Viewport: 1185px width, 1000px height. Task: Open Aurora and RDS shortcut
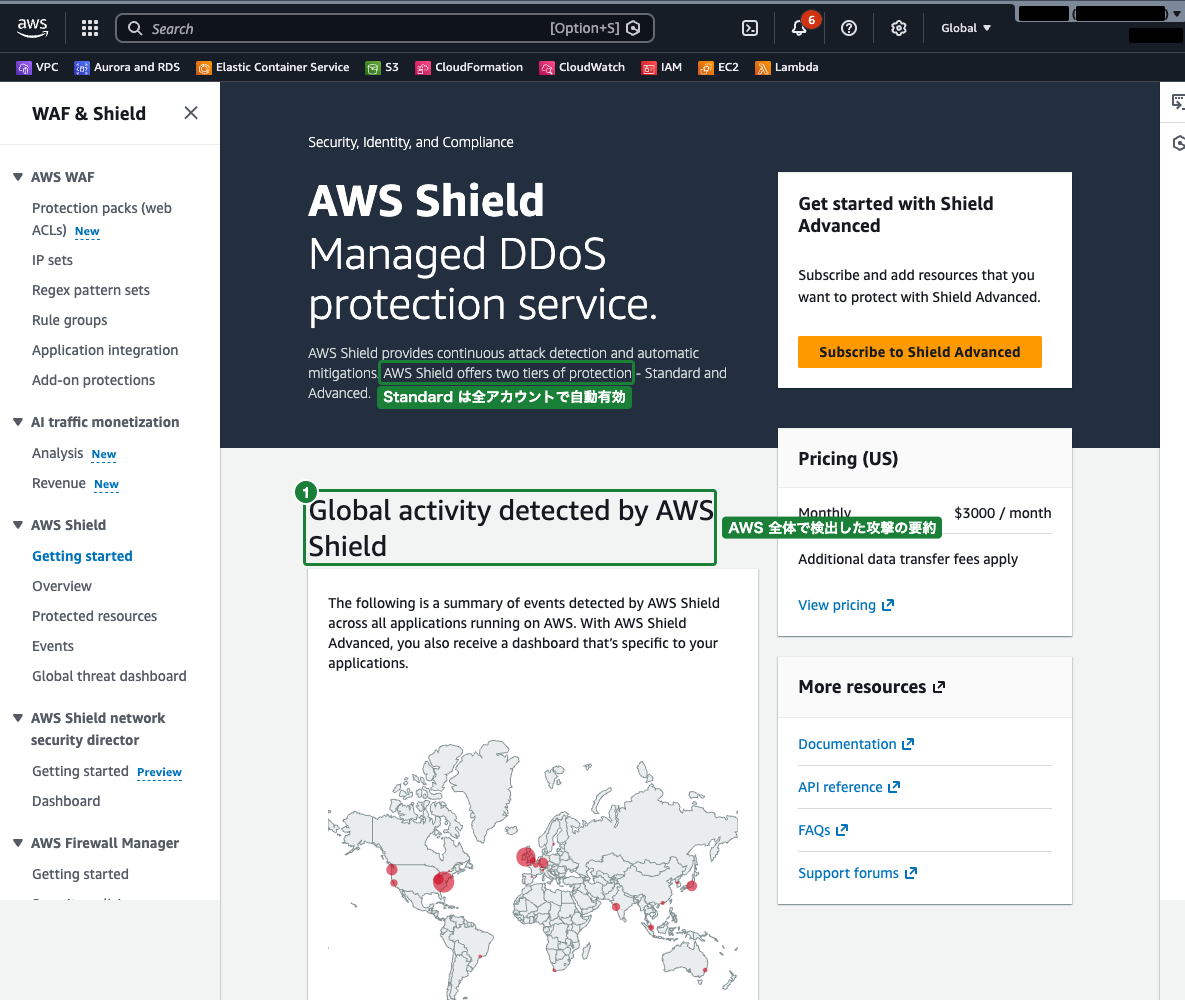click(x=127, y=67)
